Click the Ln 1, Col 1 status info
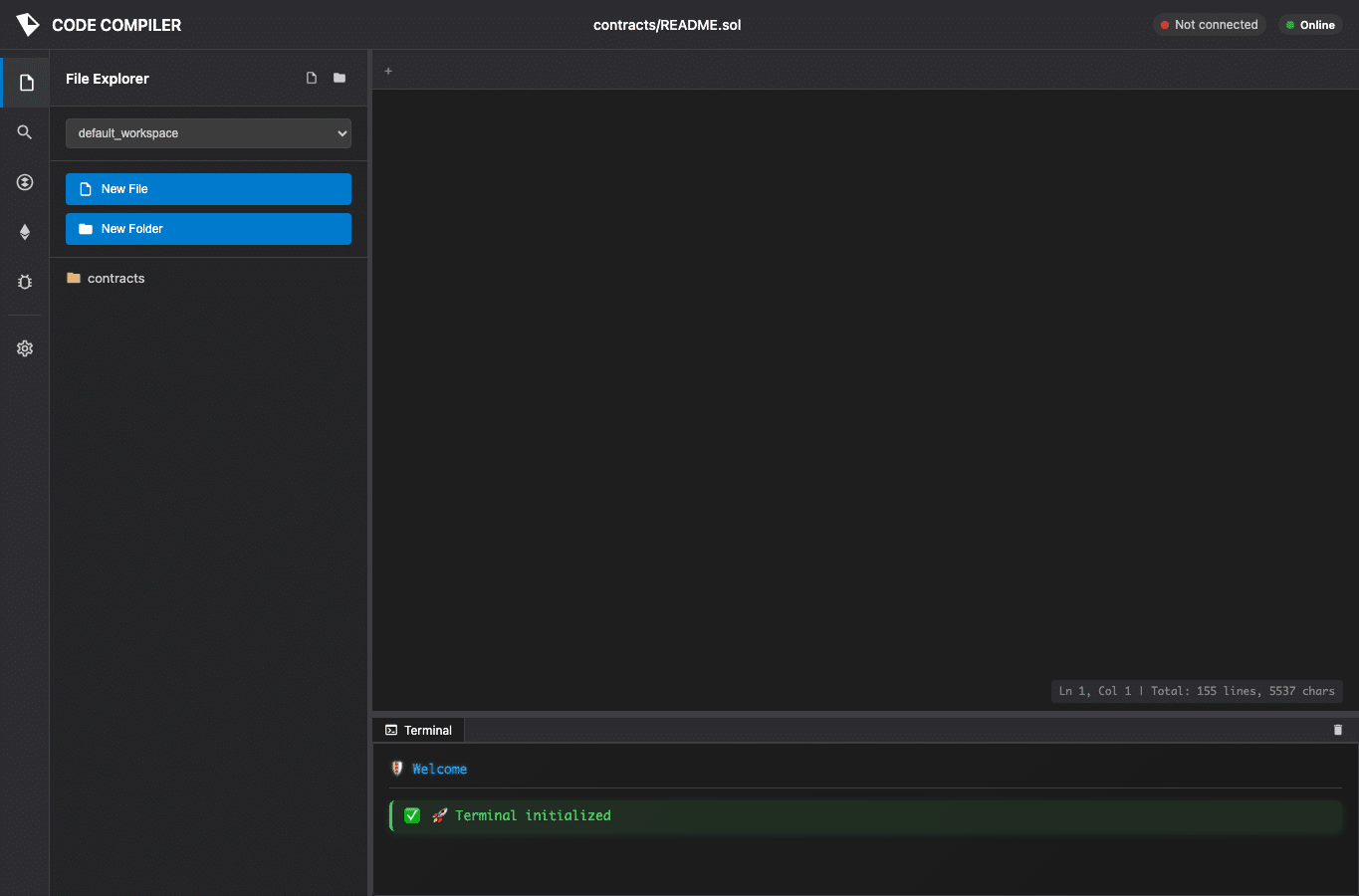The image size is (1359, 896). (1197, 691)
